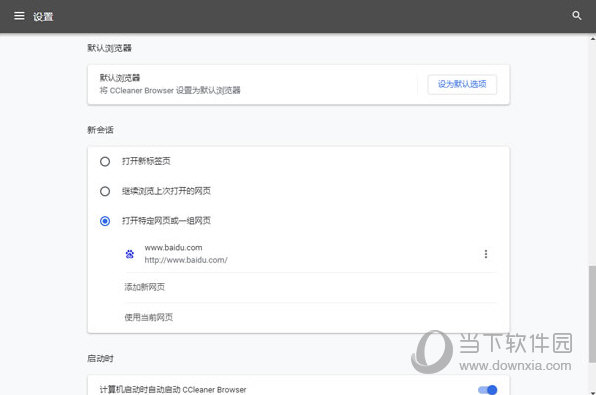The width and height of the screenshot is (596, 395).
Task: Select the 打开新标签页 radio option
Action: pyautogui.click(x=105, y=162)
